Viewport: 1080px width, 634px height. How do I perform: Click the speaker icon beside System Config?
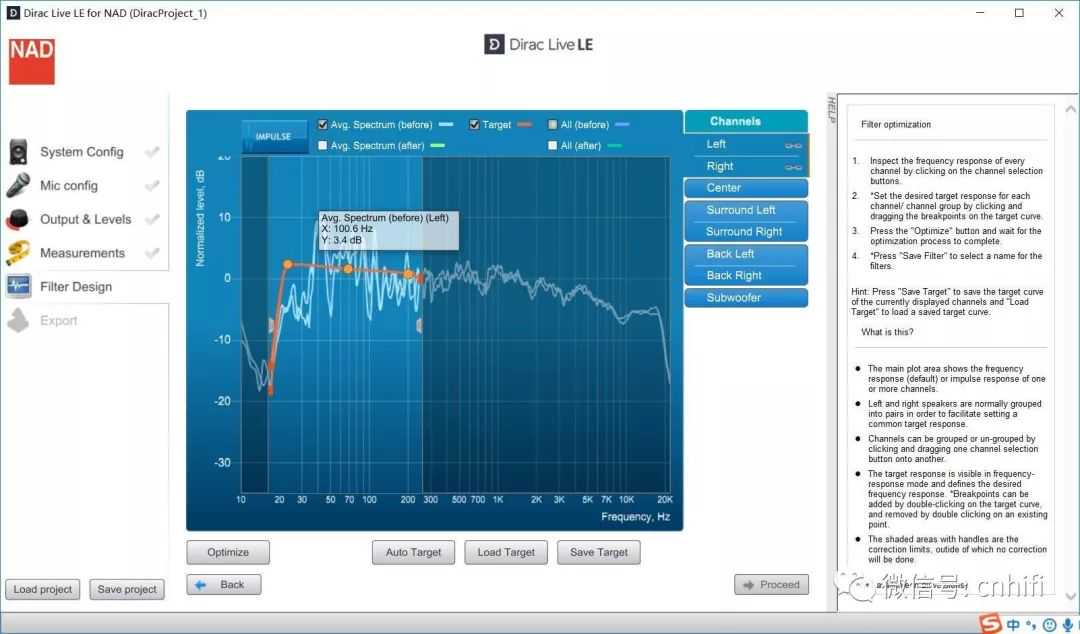point(19,152)
